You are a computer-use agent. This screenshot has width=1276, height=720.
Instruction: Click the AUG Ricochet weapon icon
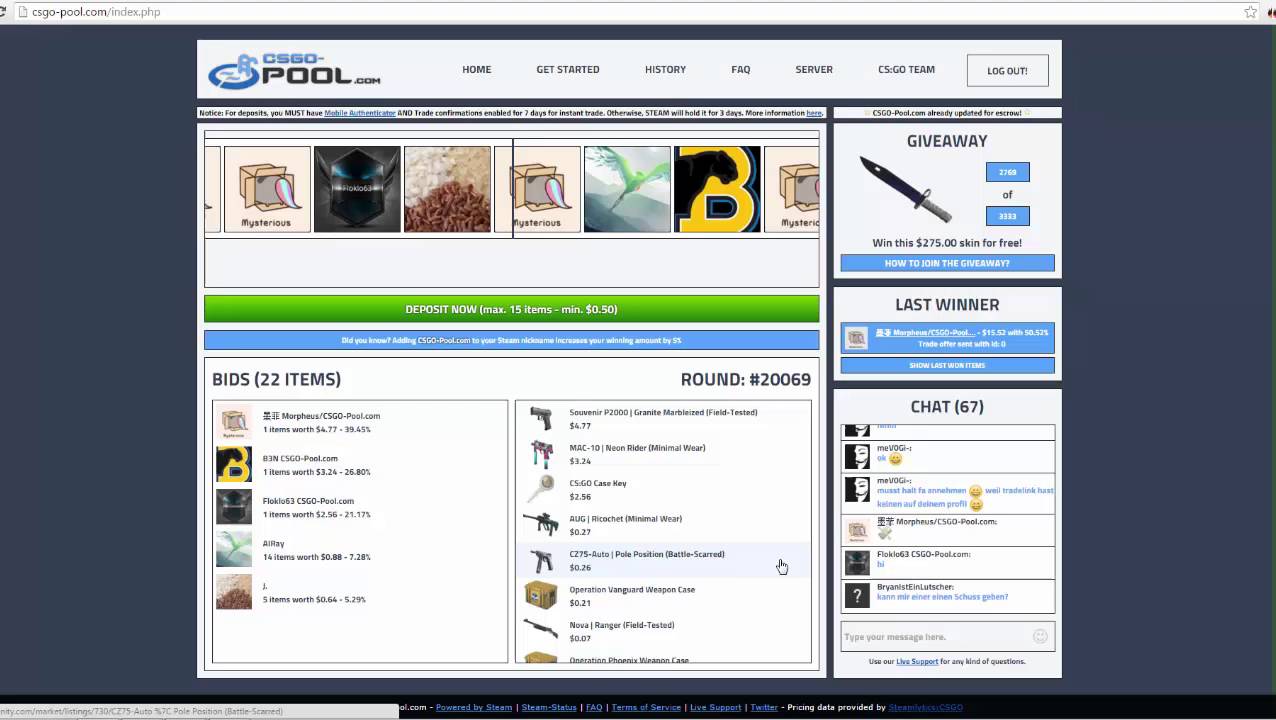click(541, 525)
